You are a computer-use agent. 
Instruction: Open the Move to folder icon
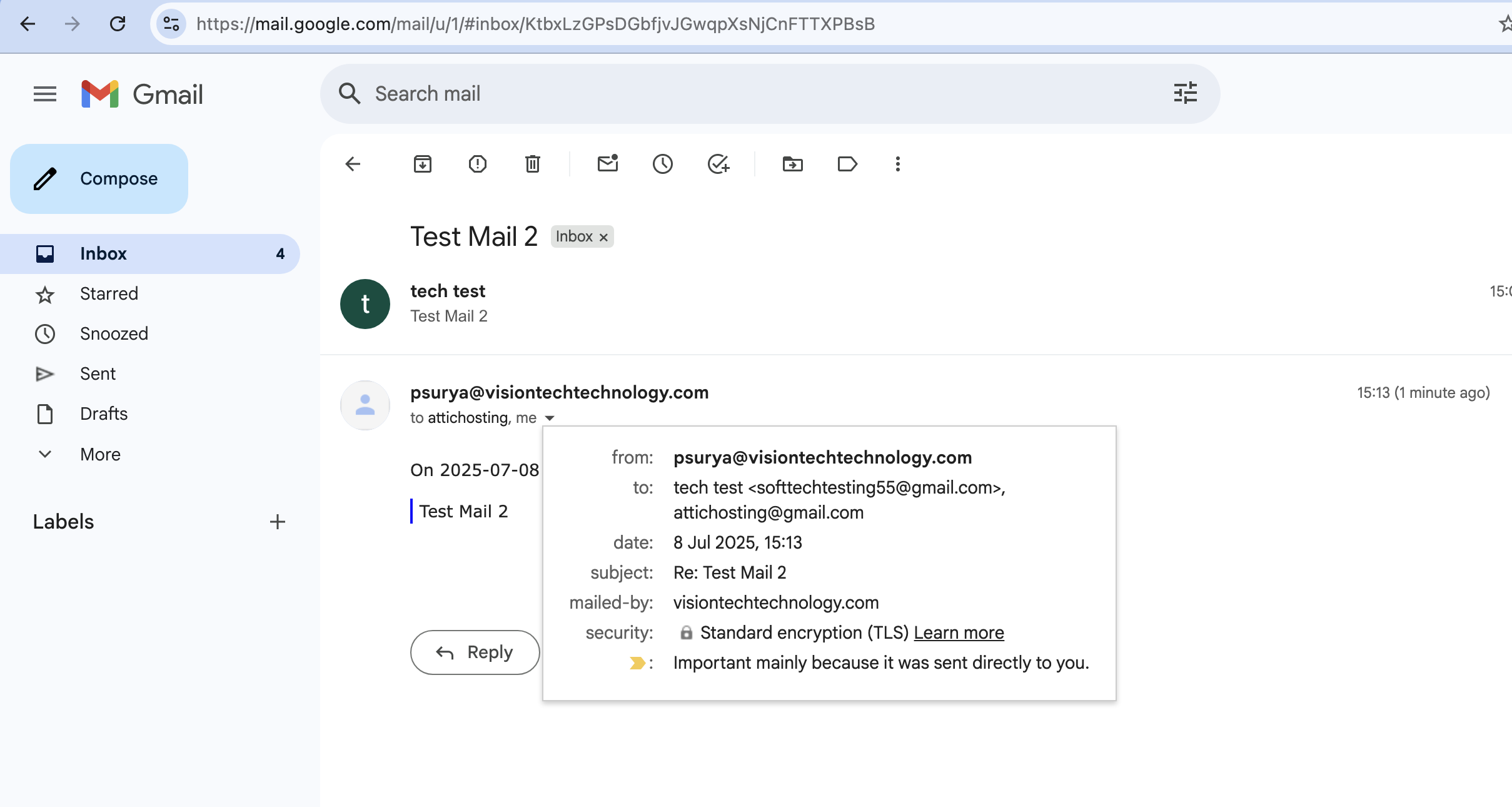[x=793, y=164]
